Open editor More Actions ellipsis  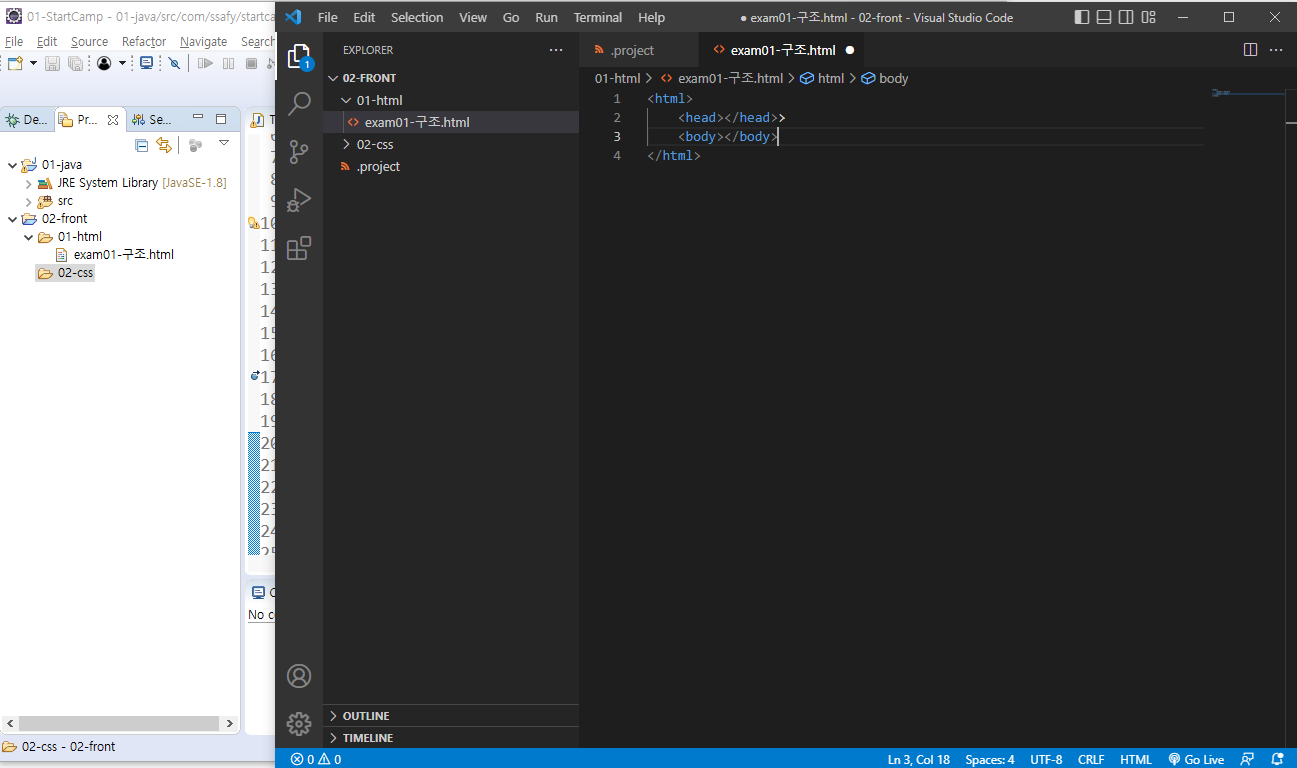click(x=1276, y=50)
